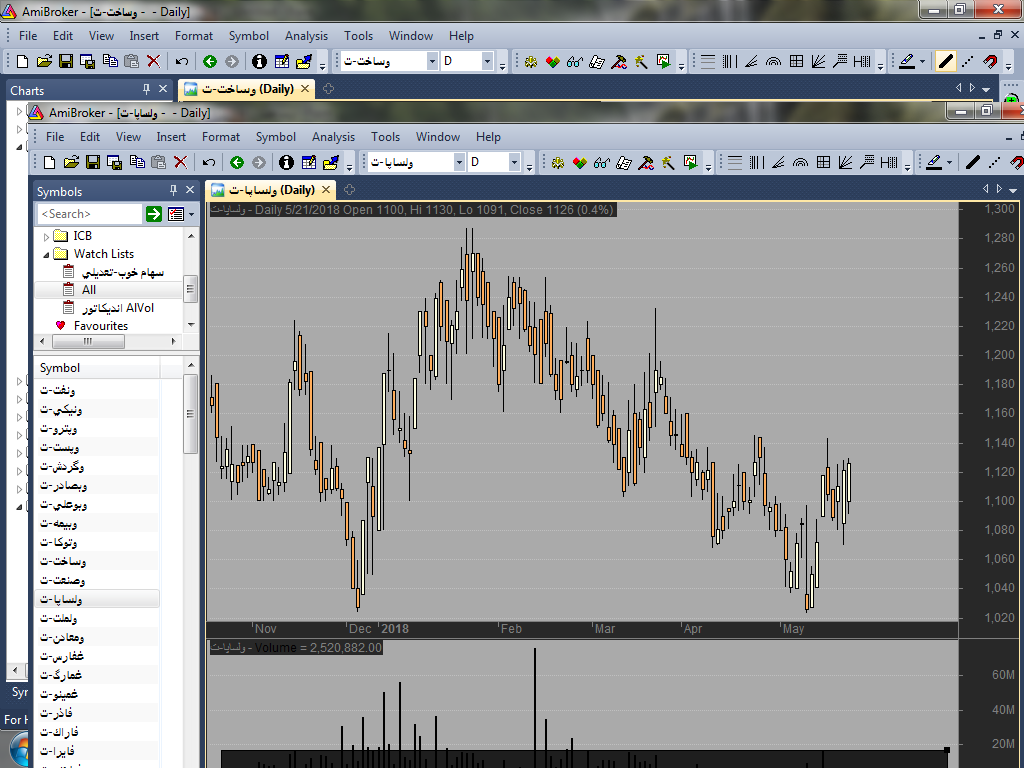Toggle magnet snap tool in back window
1024x768 pixels.
(x=990, y=61)
